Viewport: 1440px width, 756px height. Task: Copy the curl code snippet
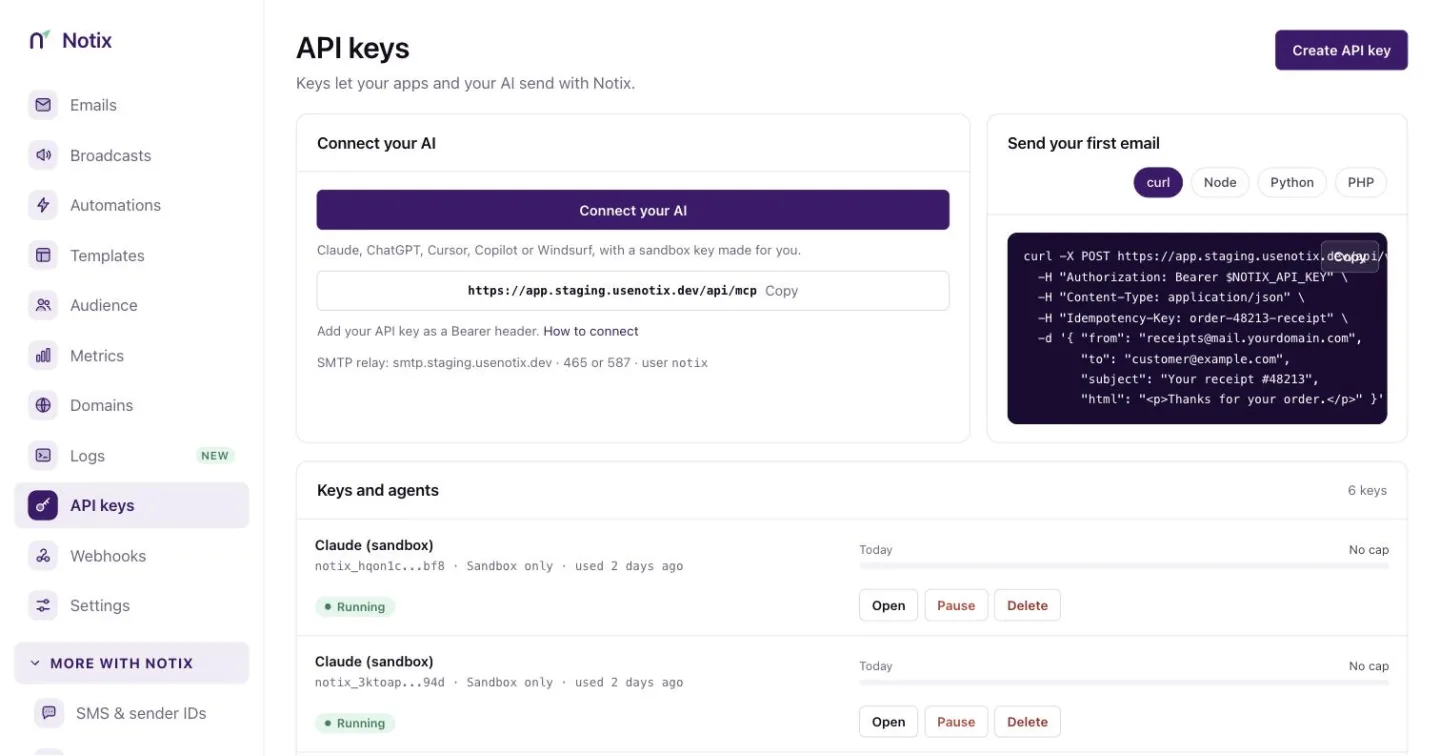click(x=1350, y=257)
